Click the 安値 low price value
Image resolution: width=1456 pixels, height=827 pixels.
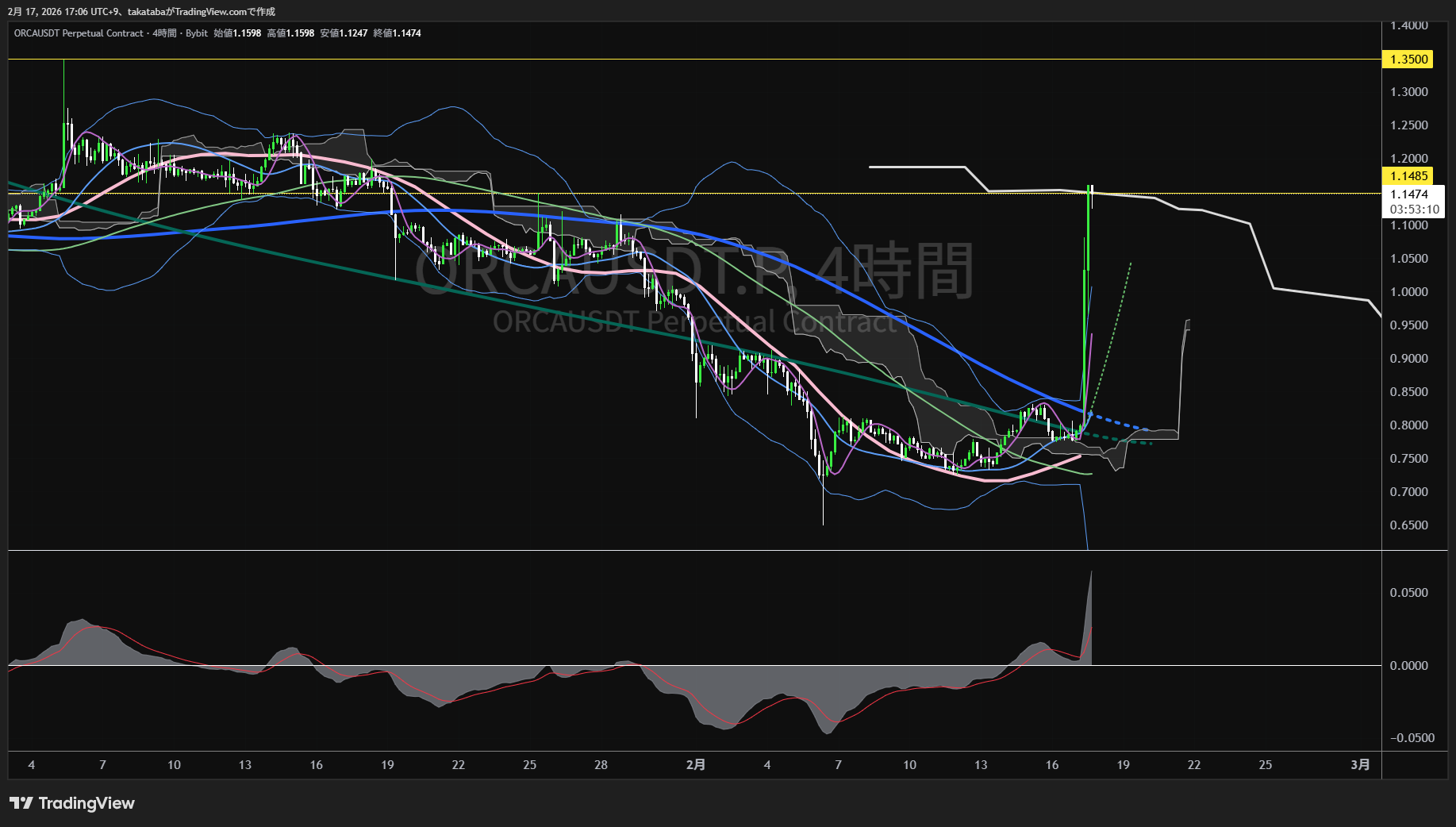(x=353, y=33)
